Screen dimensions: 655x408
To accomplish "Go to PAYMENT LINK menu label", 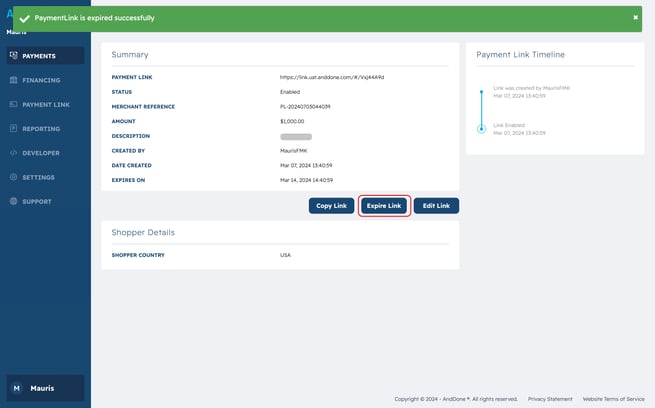I will [46, 104].
